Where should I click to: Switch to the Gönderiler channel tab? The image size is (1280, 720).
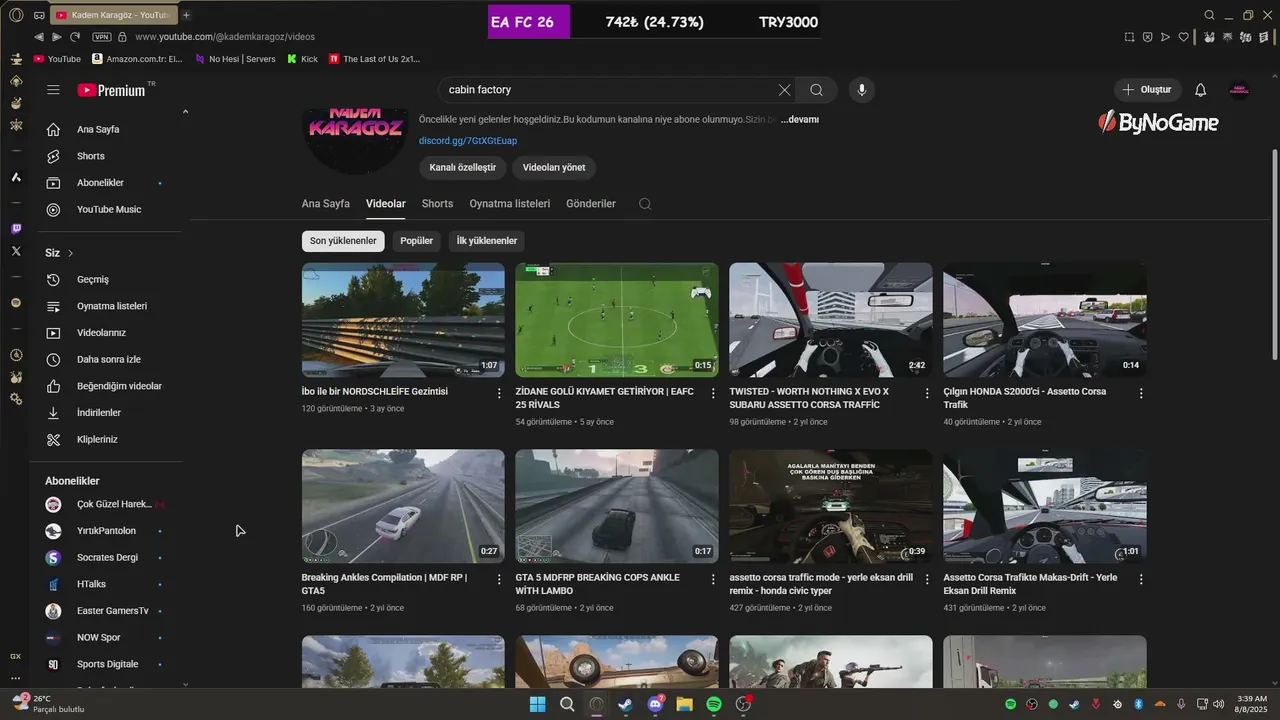pyautogui.click(x=591, y=204)
